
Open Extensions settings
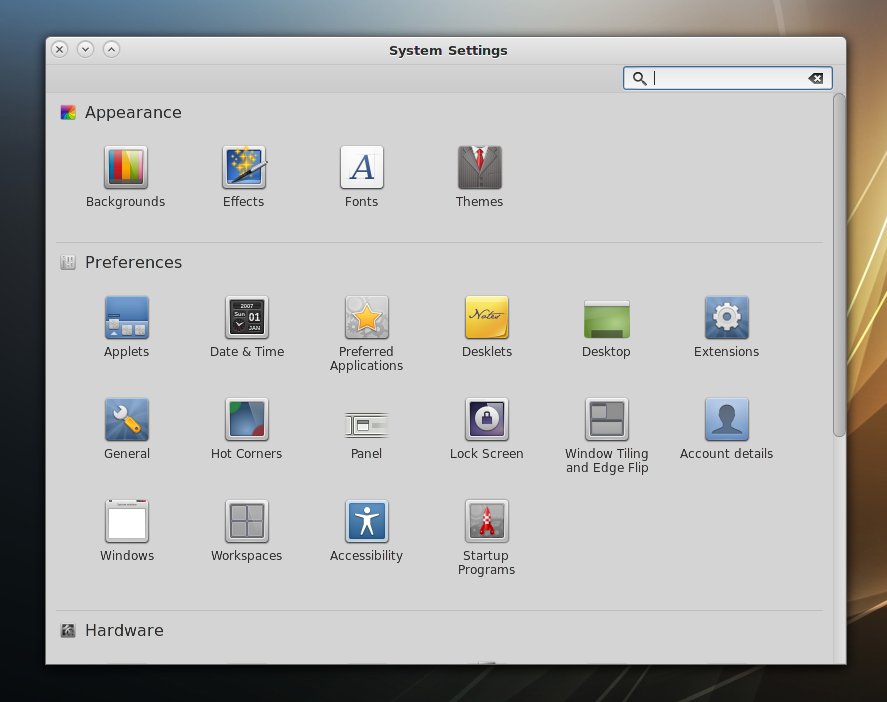click(x=727, y=318)
